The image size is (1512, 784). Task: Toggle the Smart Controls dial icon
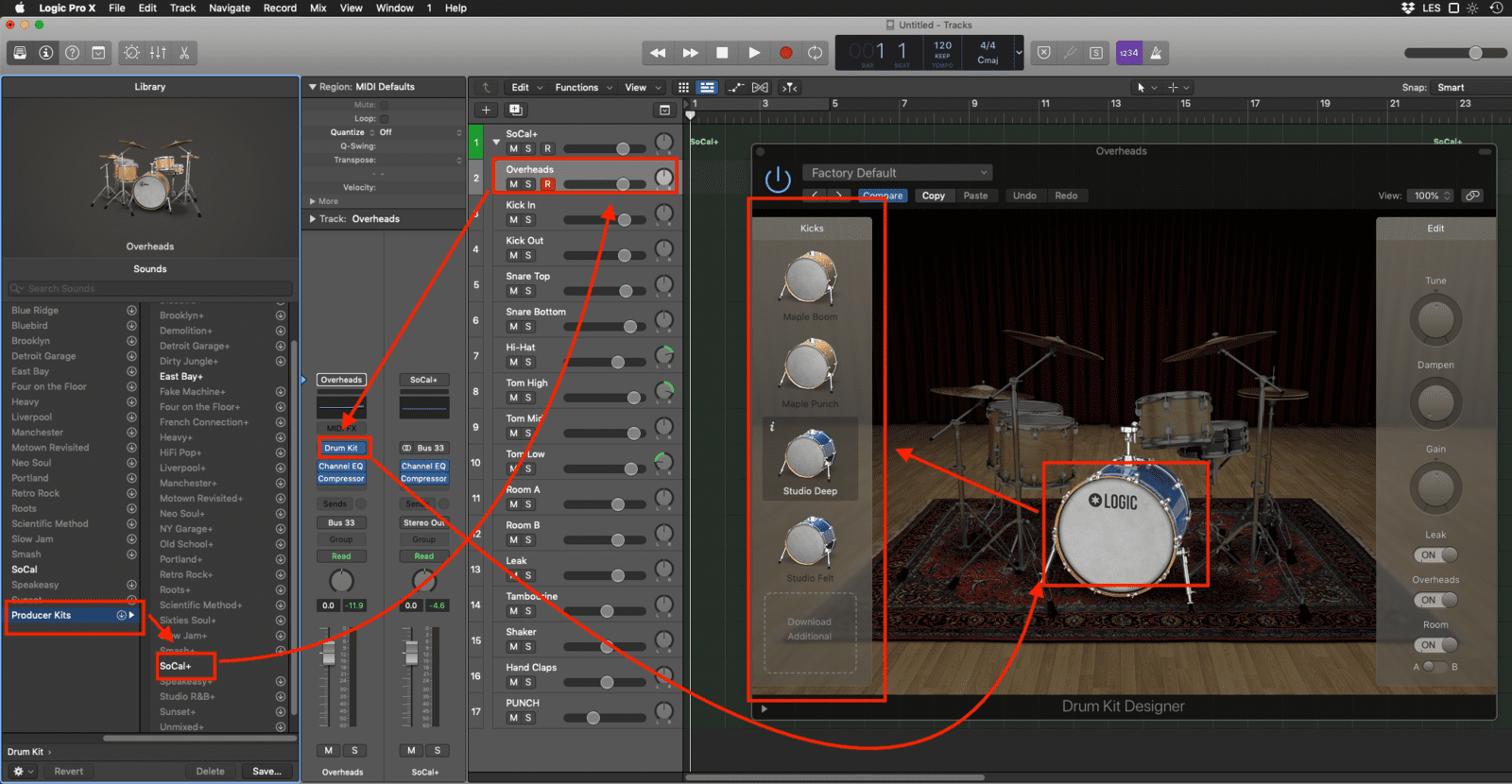(132, 53)
